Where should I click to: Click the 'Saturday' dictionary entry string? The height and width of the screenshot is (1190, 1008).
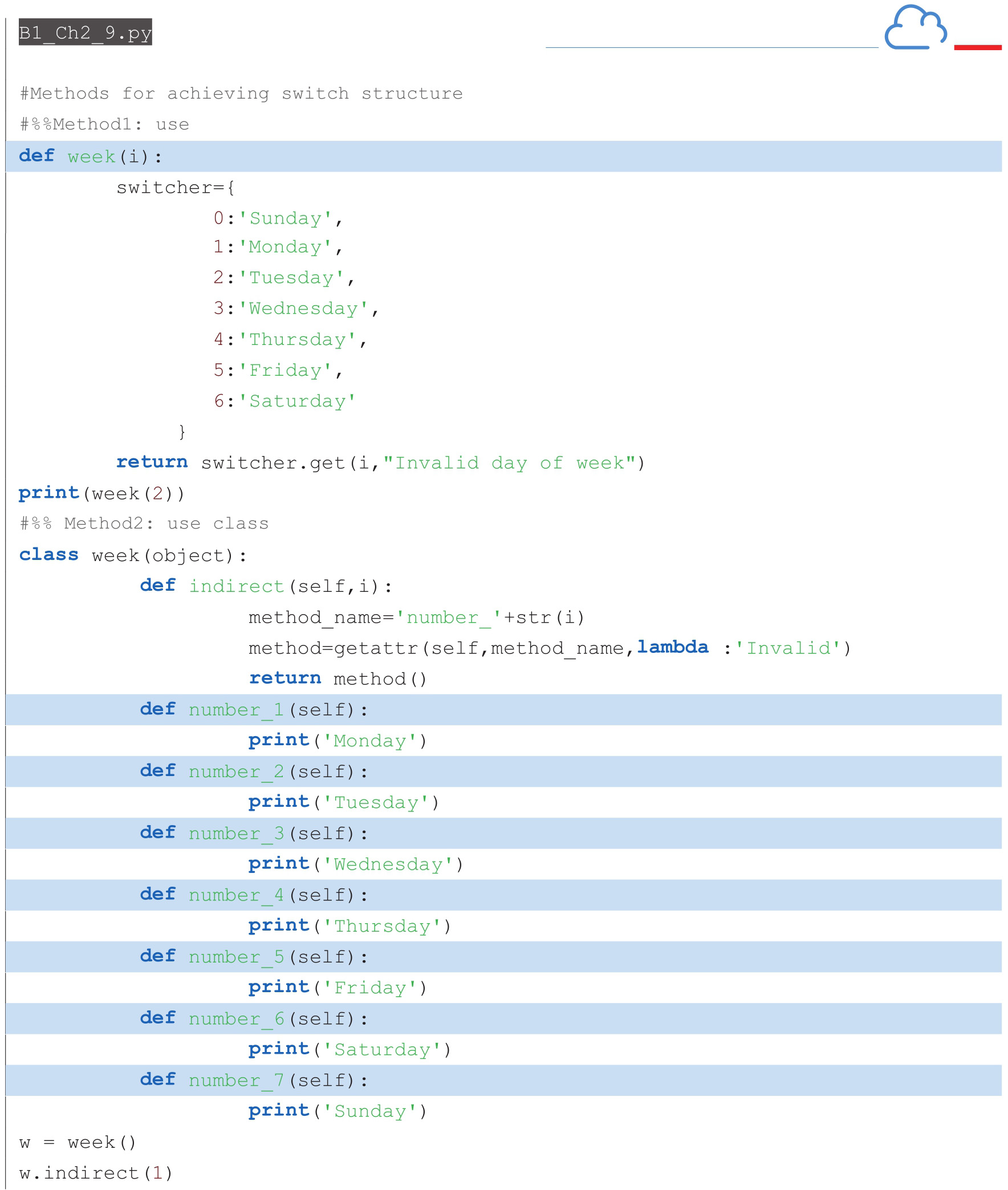pyautogui.click(x=297, y=401)
